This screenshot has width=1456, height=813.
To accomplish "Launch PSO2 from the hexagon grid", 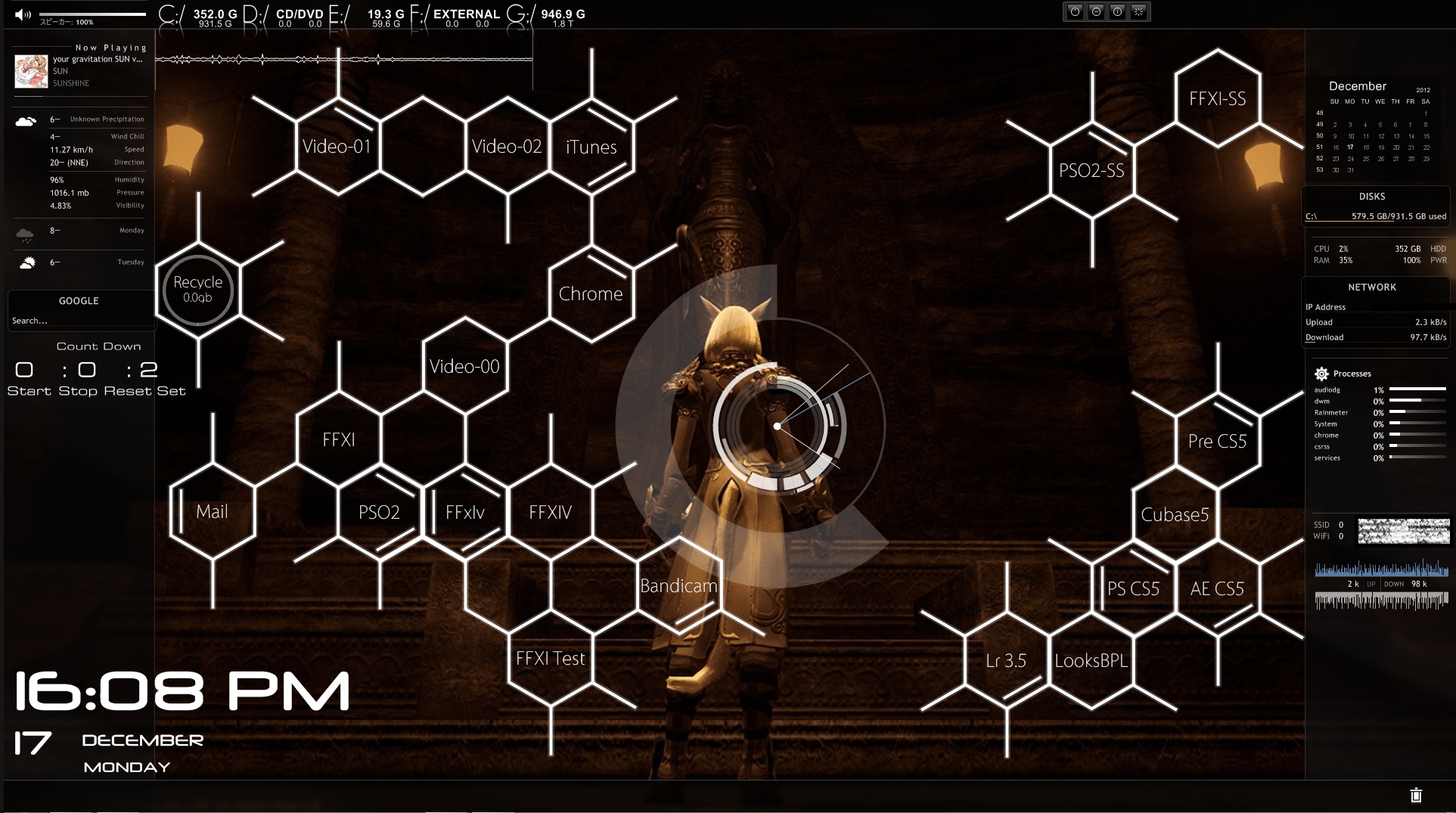I will (x=379, y=512).
